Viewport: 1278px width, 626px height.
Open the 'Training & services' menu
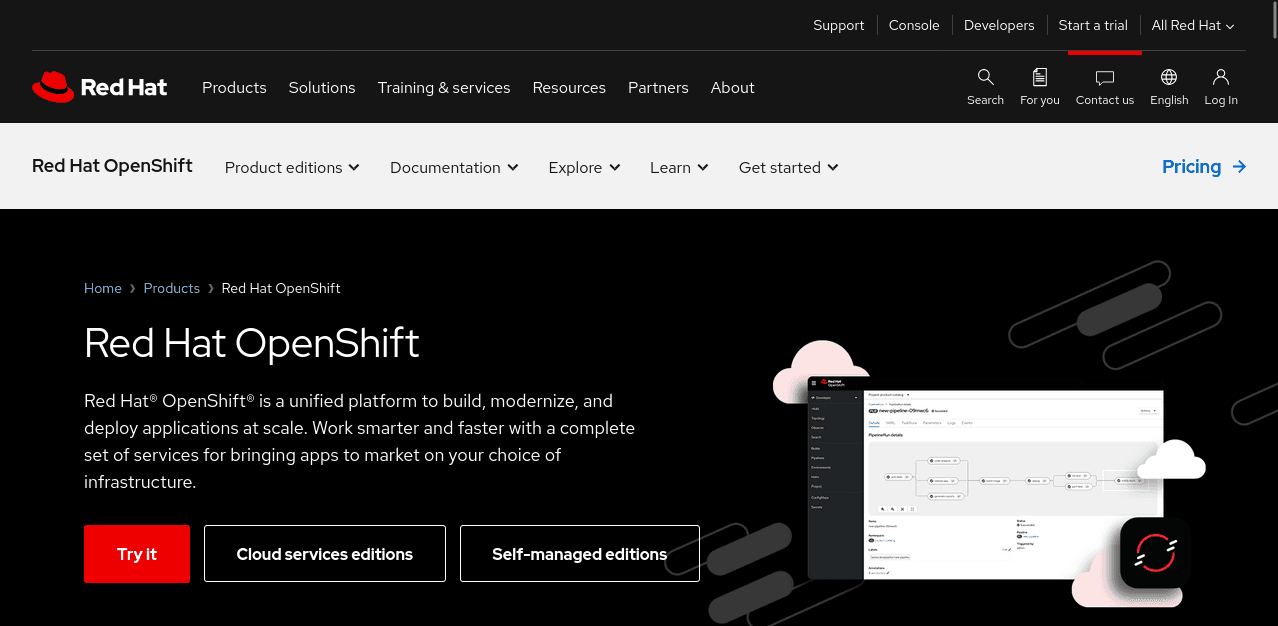click(x=444, y=88)
